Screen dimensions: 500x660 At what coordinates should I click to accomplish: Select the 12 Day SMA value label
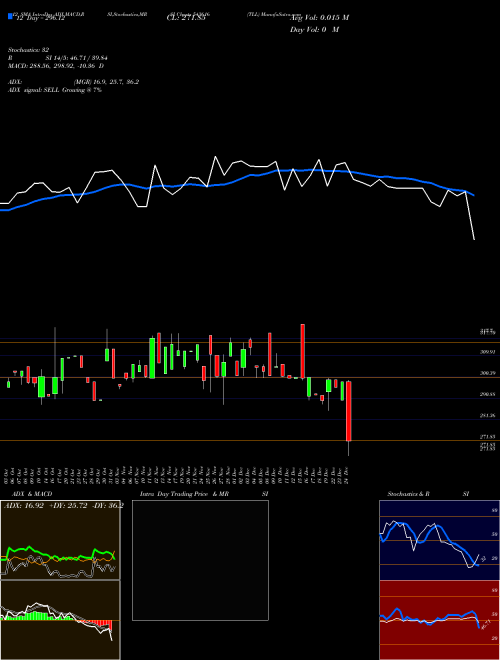40,18
